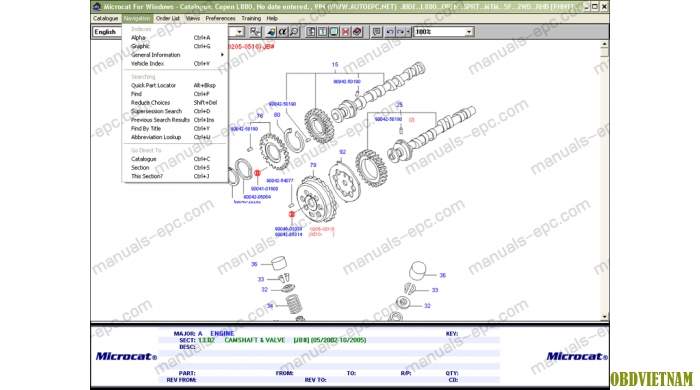Click callout number 79 on diagram
700x390 pixels.
[x=313, y=165]
